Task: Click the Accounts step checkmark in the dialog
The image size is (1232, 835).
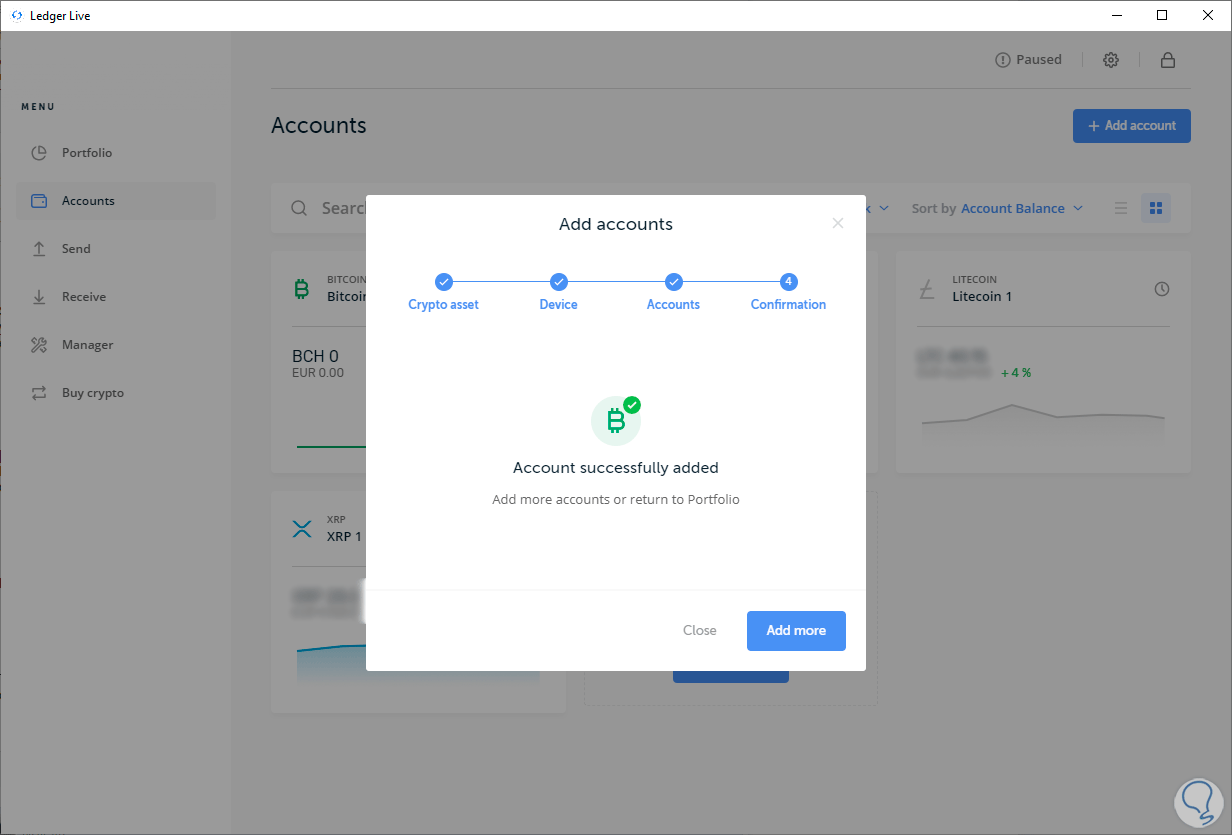Action: (x=674, y=282)
